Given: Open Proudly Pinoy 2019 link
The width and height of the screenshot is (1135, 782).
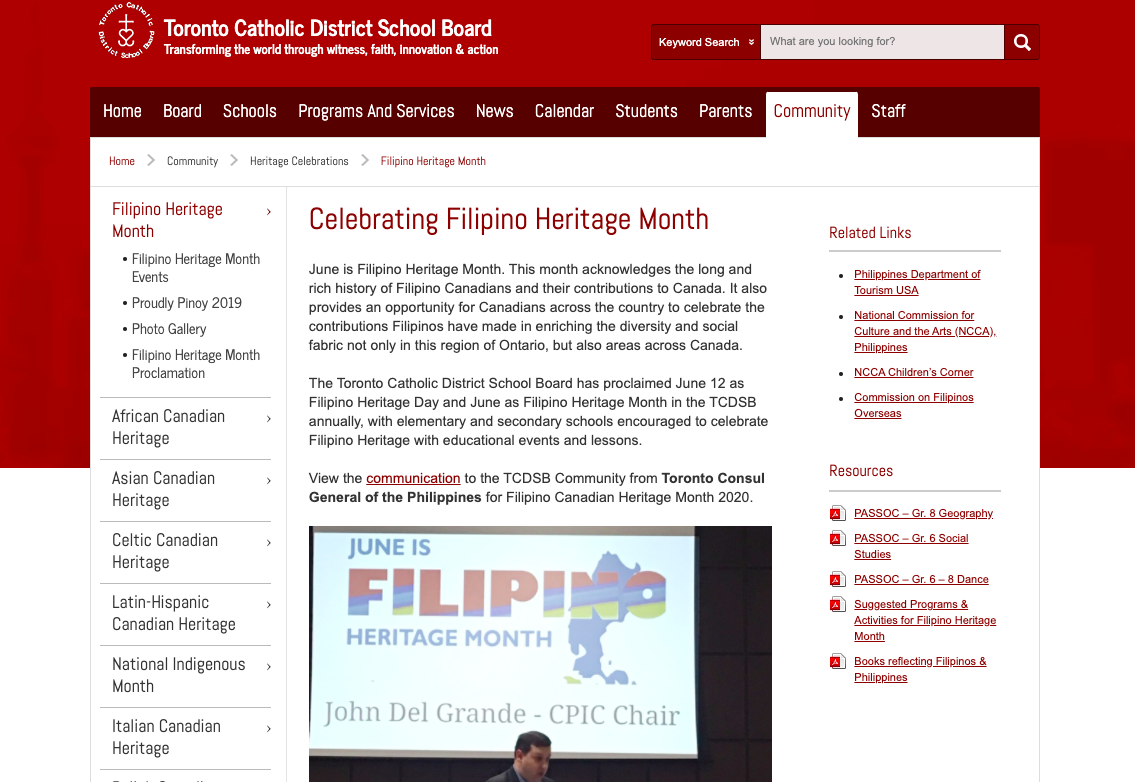Looking at the screenshot, I should pos(187,303).
